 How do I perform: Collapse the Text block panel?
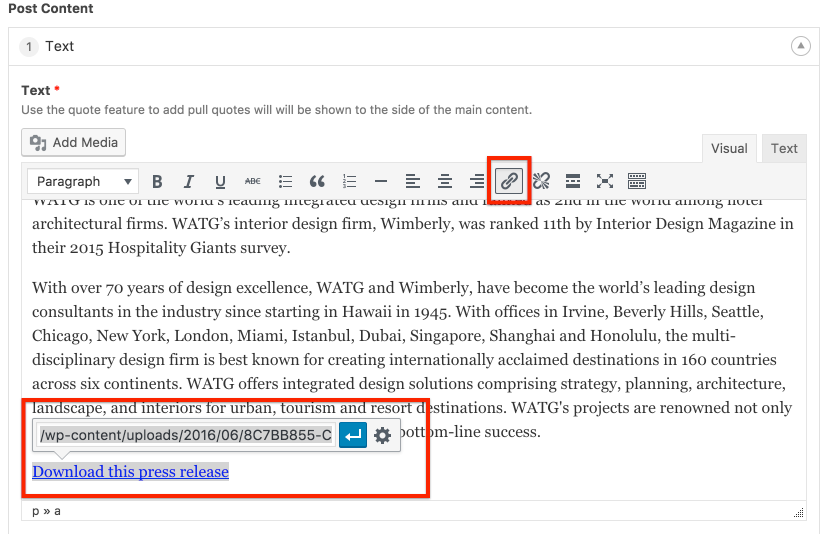[x=800, y=46]
